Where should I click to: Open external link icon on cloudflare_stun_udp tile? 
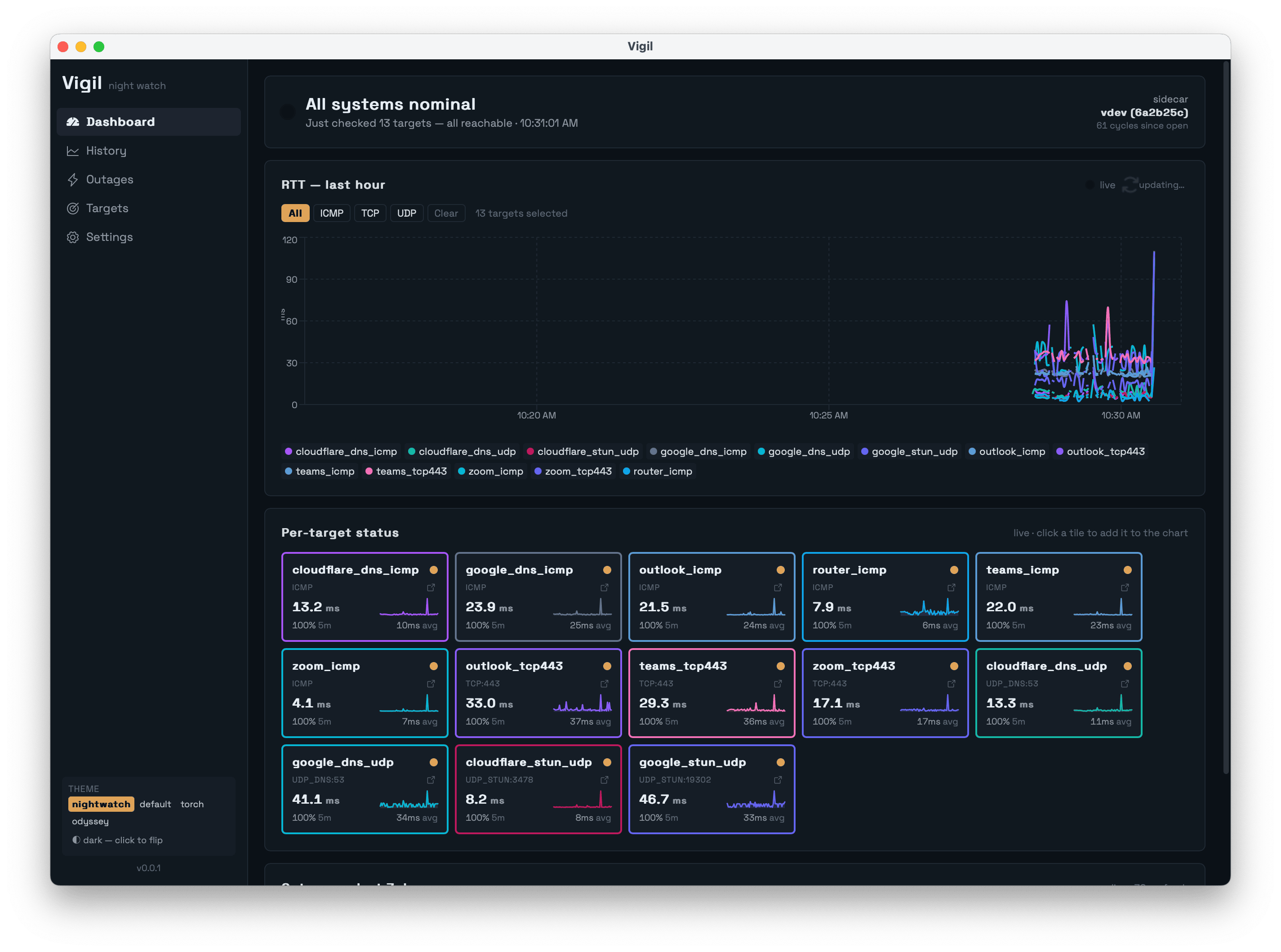(x=605, y=780)
